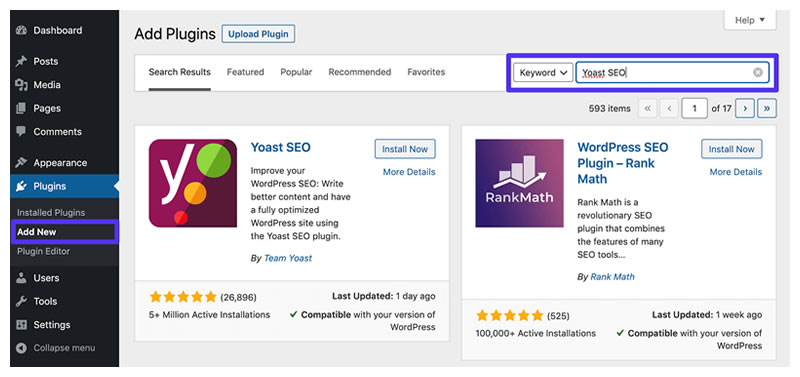Switch to Search Results tab

tap(180, 72)
